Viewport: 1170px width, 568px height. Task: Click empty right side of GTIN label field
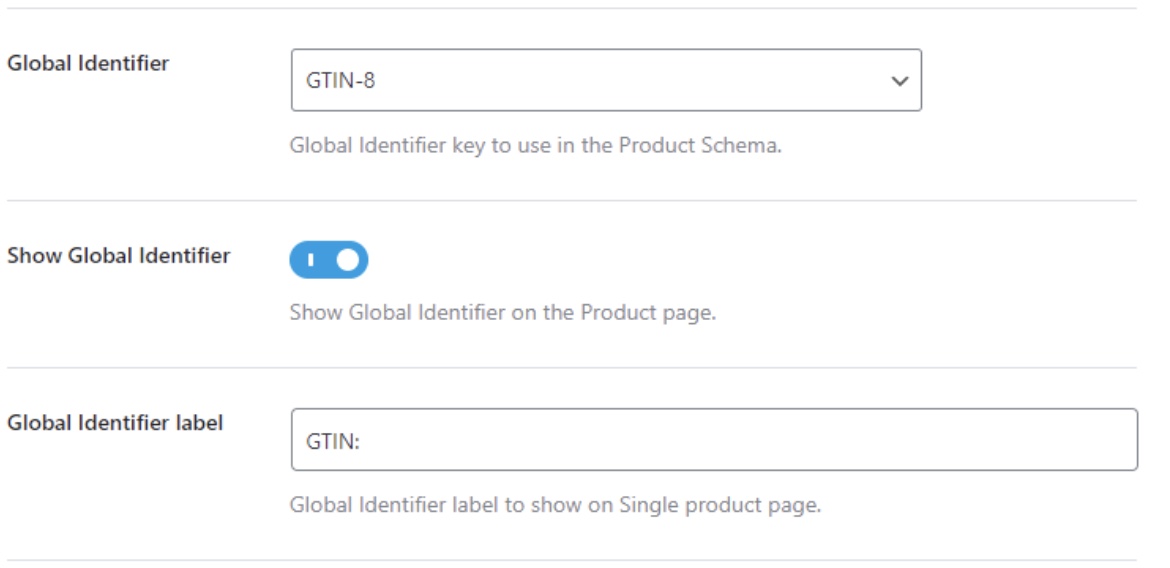(x=1000, y=440)
